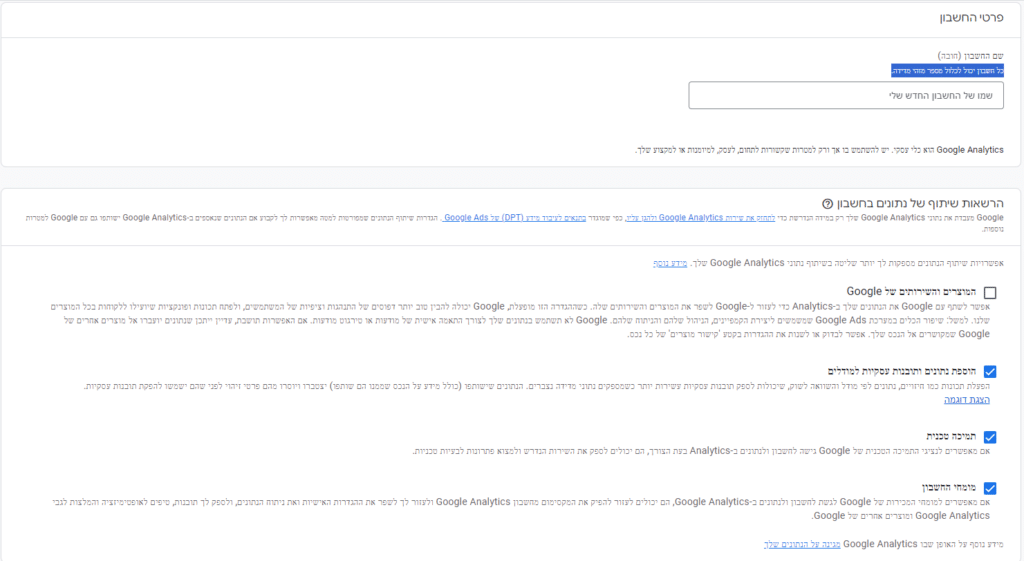Follow the 'מידע נוסף' link
Viewport: 1024px width, 561px height.
670,263
